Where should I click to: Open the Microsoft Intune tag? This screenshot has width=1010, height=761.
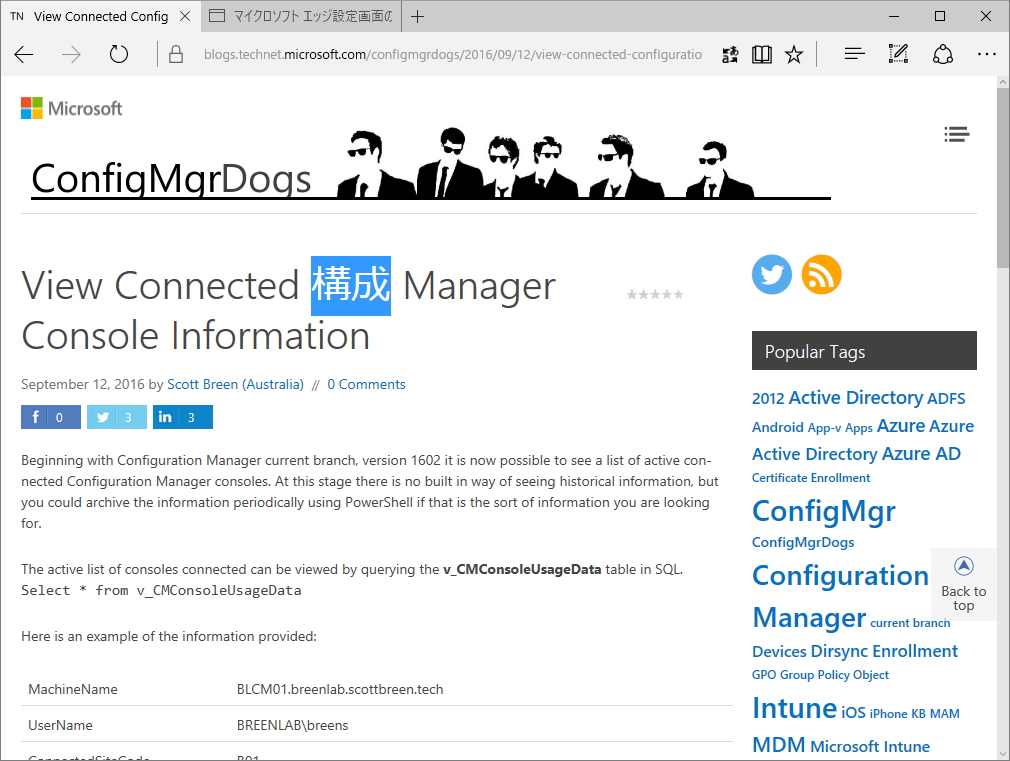point(870,746)
